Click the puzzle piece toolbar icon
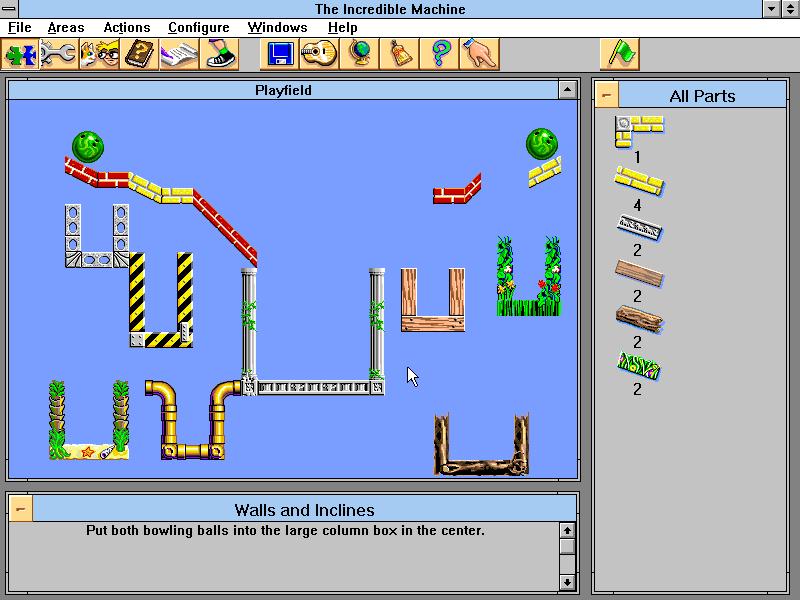Viewport: 800px width, 600px height. pos(20,54)
